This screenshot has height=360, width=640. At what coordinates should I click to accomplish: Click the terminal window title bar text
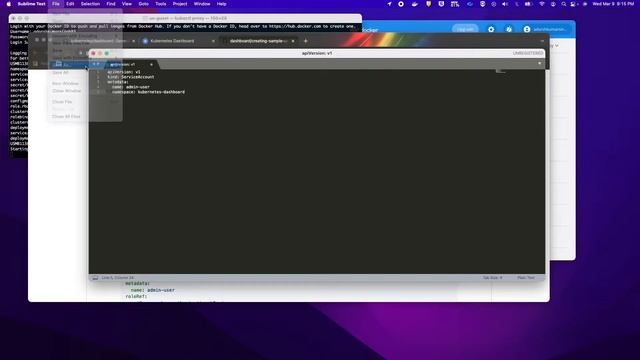[x=188, y=18]
